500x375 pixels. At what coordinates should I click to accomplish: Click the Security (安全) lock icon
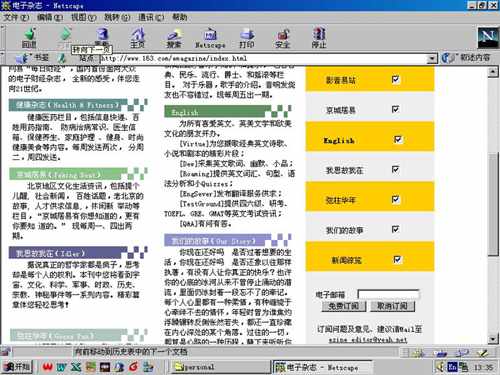click(x=283, y=37)
